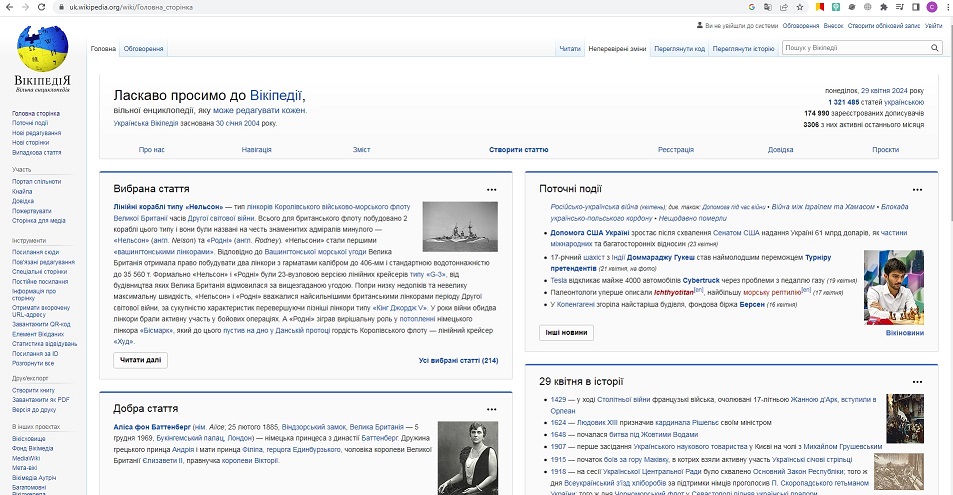Switch to the Головна tab

[x=103, y=49]
